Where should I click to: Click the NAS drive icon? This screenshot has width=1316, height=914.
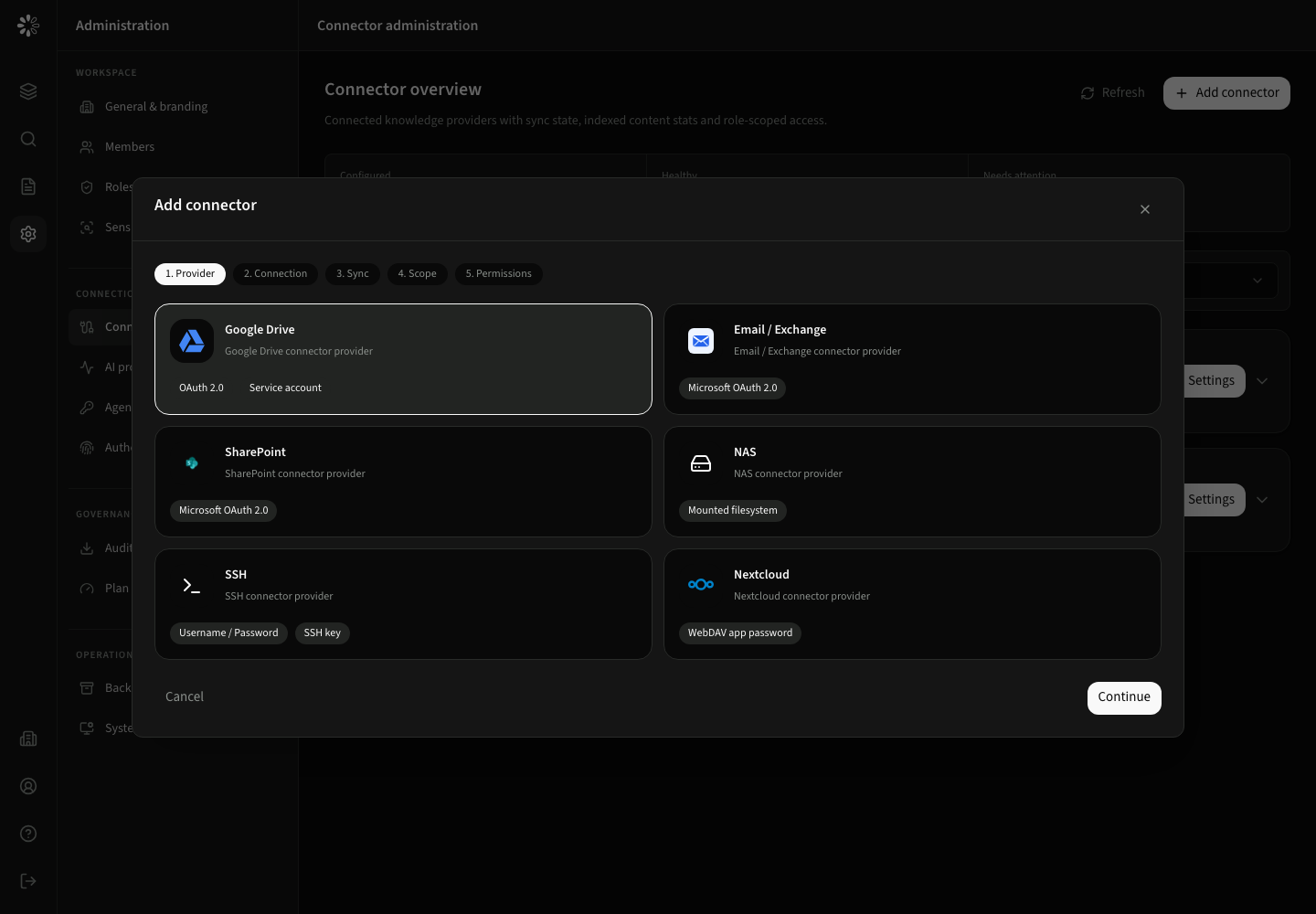(701, 463)
